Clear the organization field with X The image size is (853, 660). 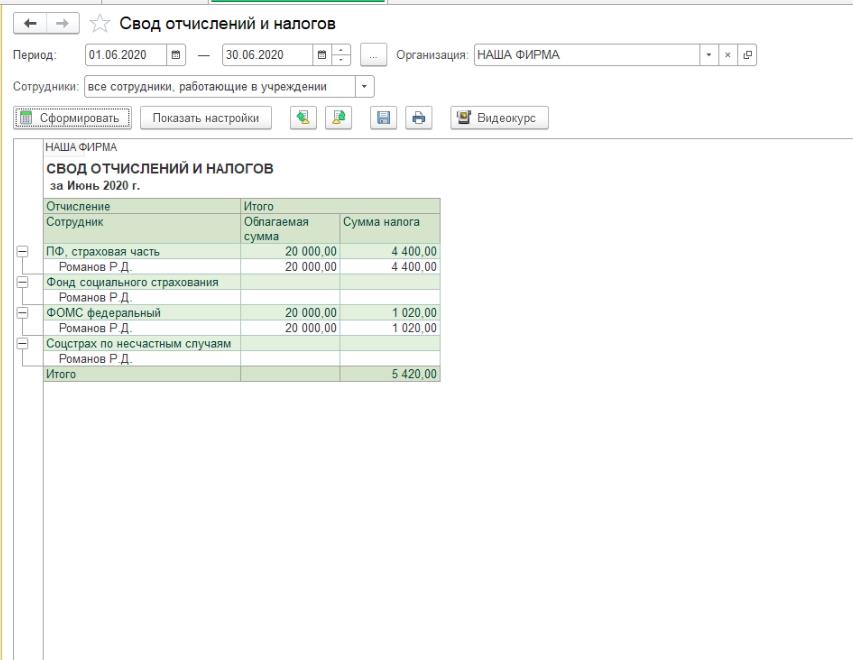click(x=727, y=54)
